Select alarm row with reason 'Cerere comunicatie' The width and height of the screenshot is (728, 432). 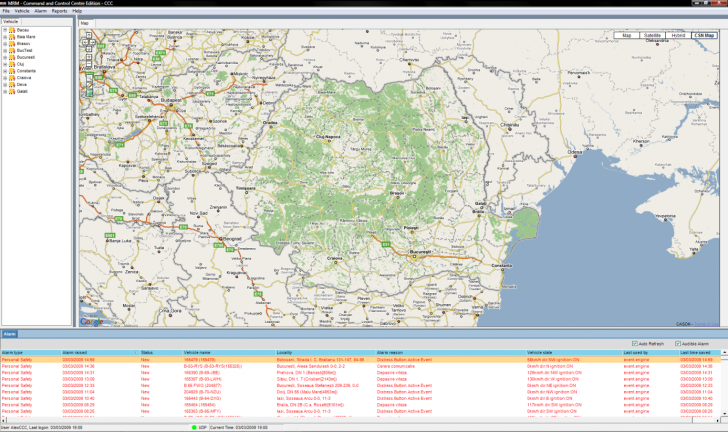tap(361, 366)
